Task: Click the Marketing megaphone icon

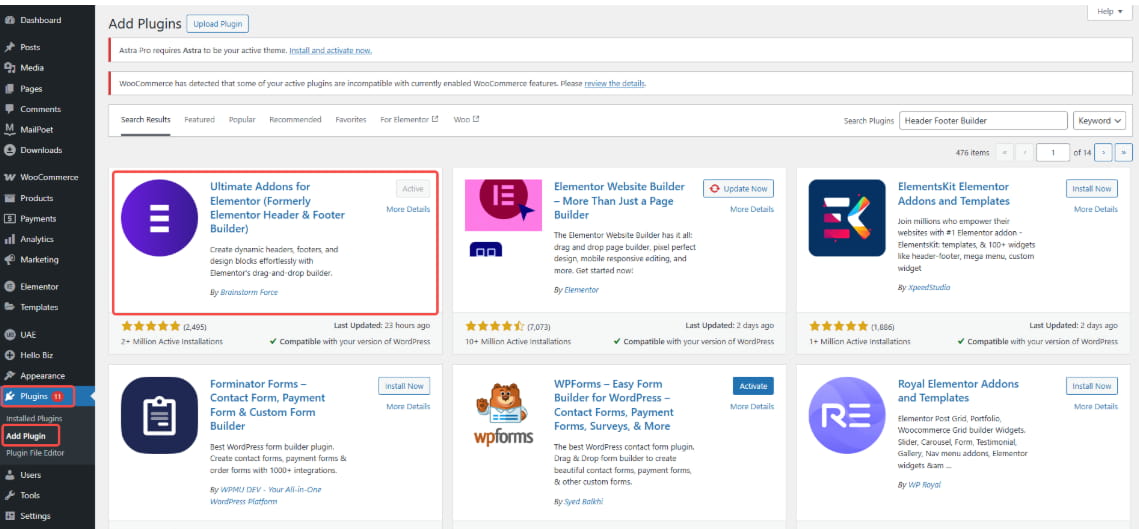Action: tap(10, 259)
